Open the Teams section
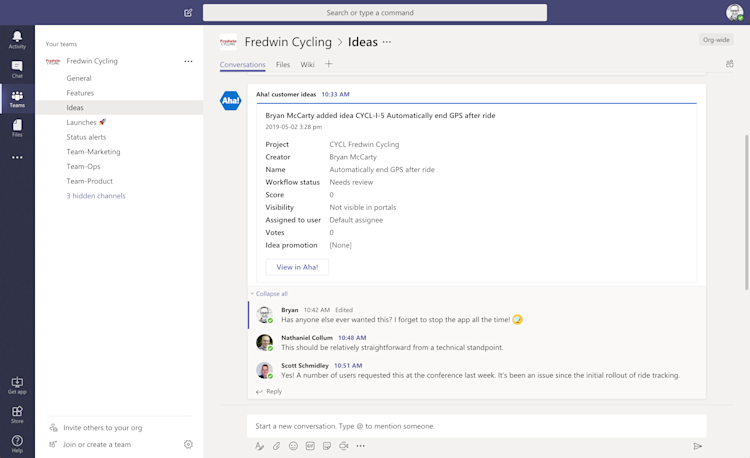Screen dimensions: 750x458 tap(17, 99)
